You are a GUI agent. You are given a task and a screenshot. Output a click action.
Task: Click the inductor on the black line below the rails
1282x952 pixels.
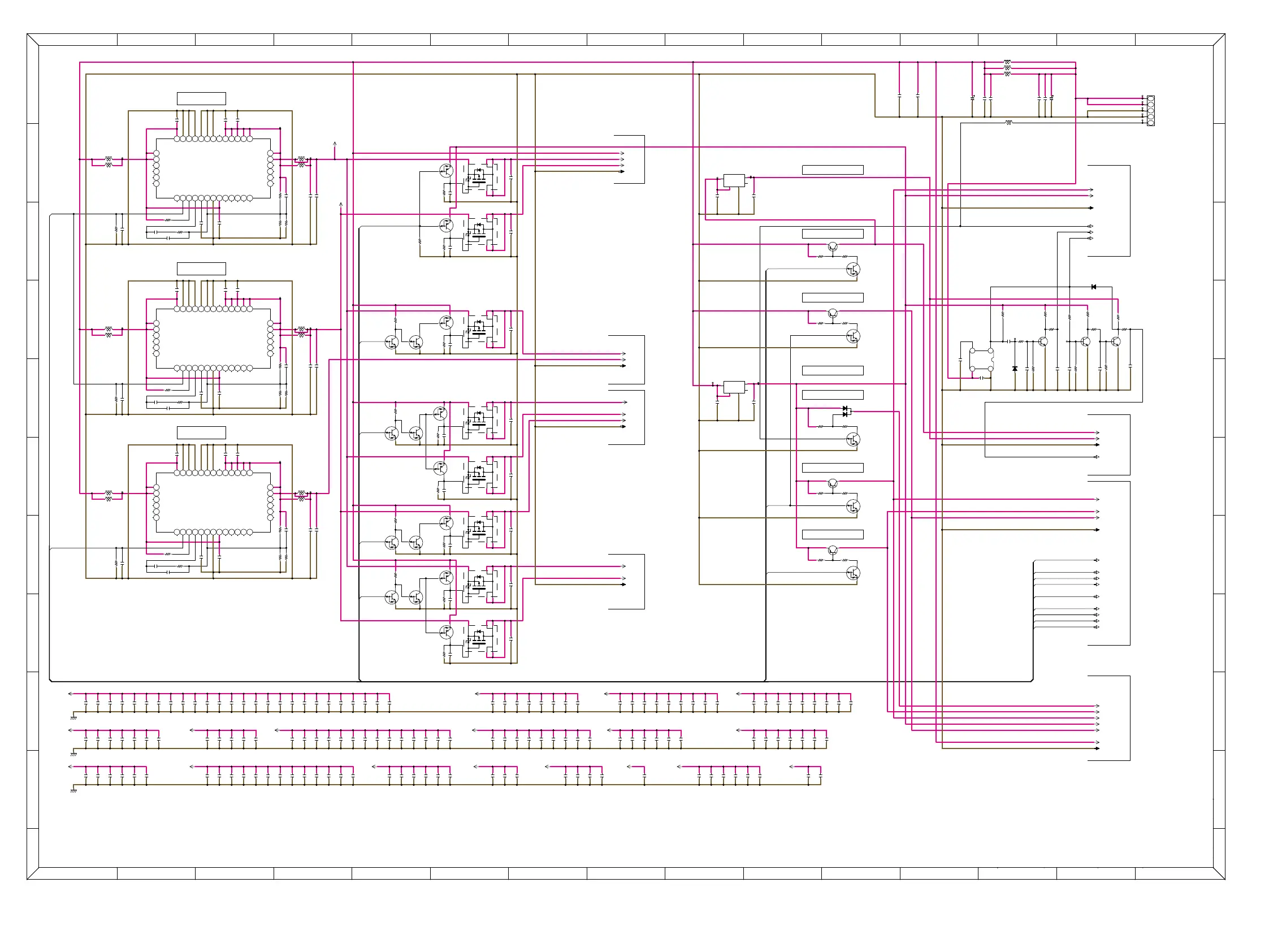click(x=1008, y=123)
